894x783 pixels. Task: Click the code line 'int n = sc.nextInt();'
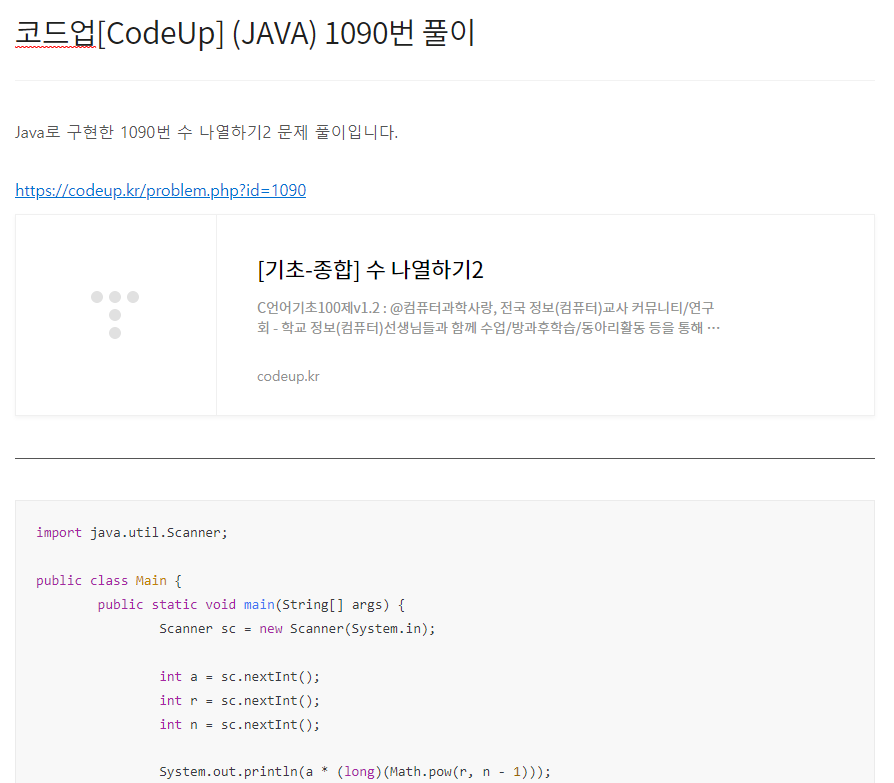[239, 724]
